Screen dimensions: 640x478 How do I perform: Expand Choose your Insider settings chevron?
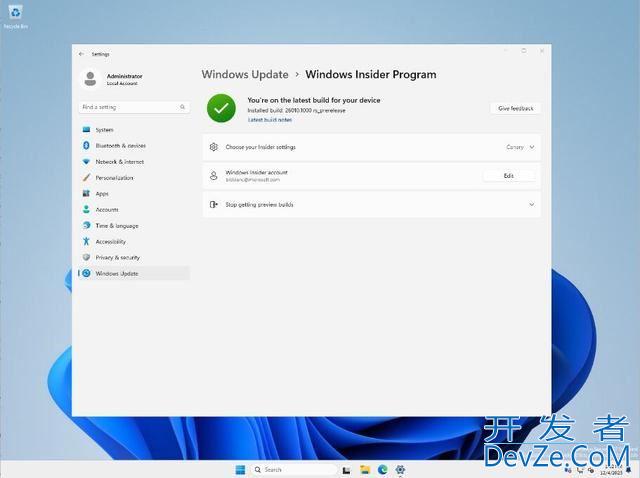click(532, 147)
